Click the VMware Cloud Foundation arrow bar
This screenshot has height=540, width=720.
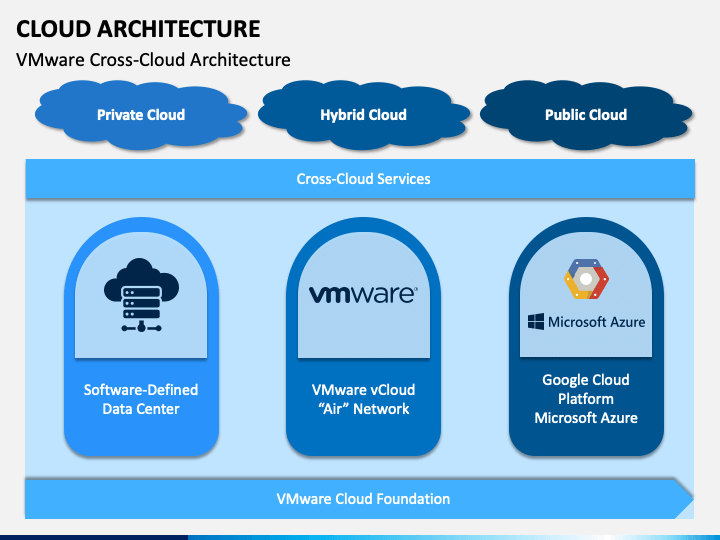click(359, 499)
